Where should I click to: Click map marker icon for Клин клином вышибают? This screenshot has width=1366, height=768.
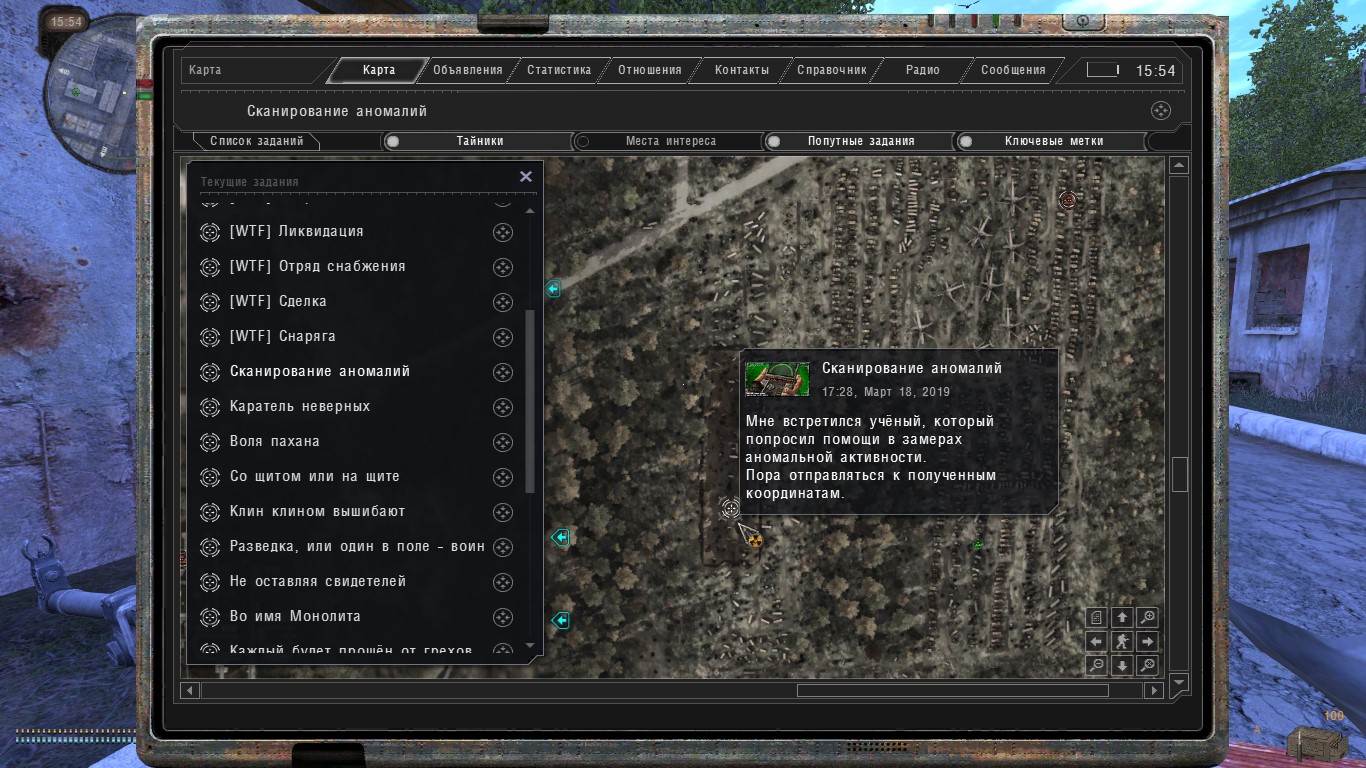(503, 512)
